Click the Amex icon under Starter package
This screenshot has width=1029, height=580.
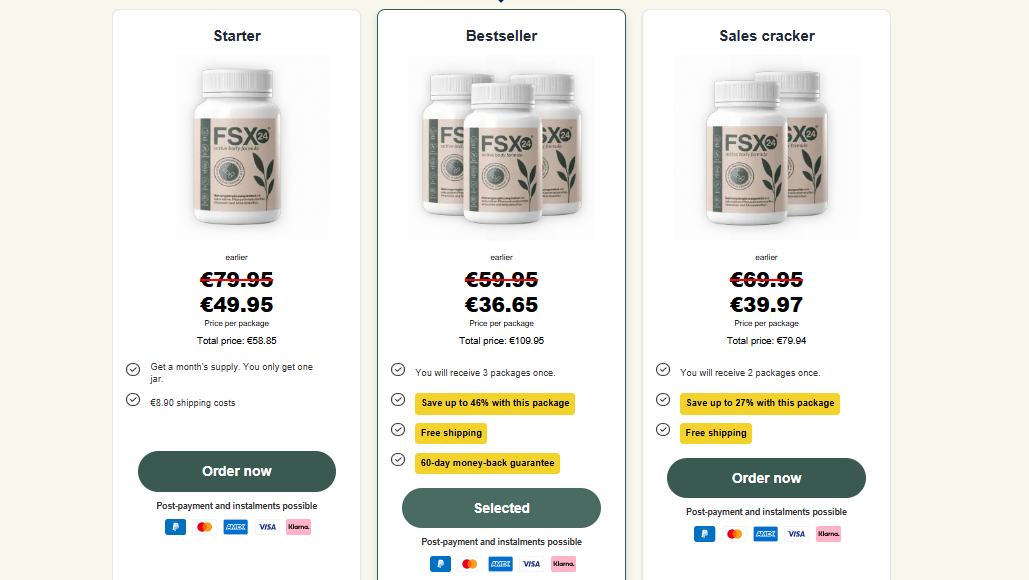point(235,527)
